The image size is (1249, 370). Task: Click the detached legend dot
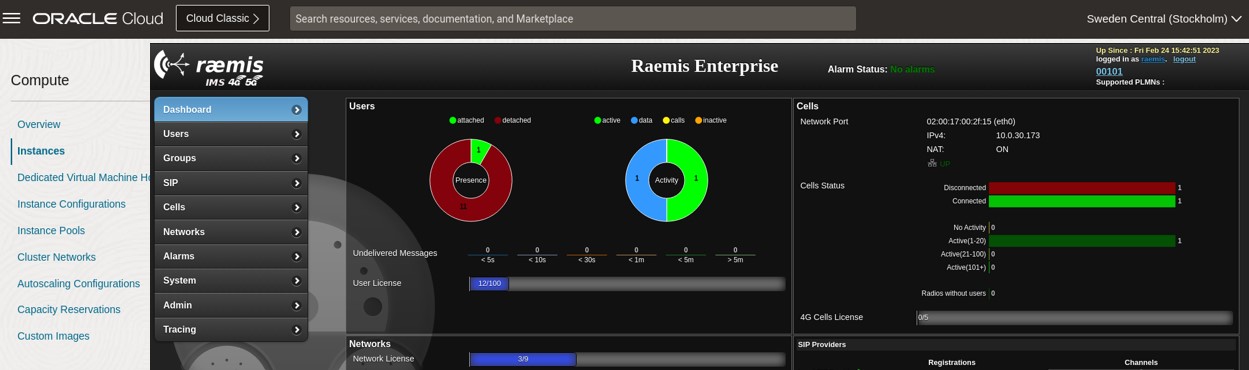(498, 120)
